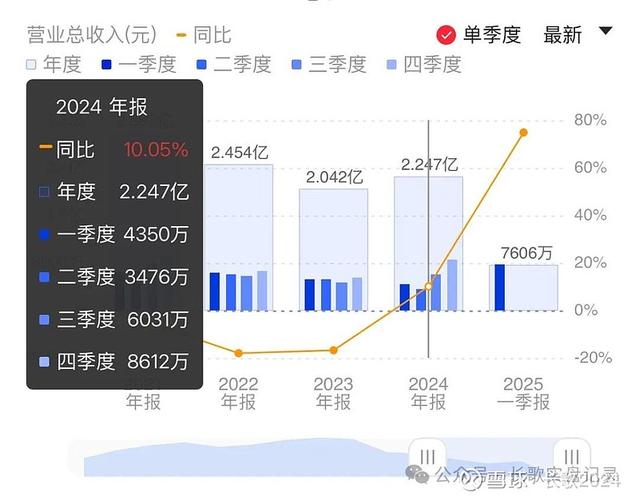Toggle the 一季度 legend series
Image resolution: width=639 pixels, height=500 pixels.
pyautogui.click(x=139, y=64)
